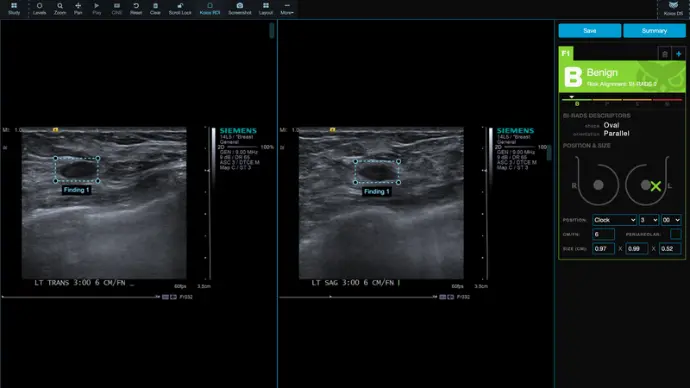Click the Benign assessment banner
Screen dimensions: 690x388
coord(622,77)
